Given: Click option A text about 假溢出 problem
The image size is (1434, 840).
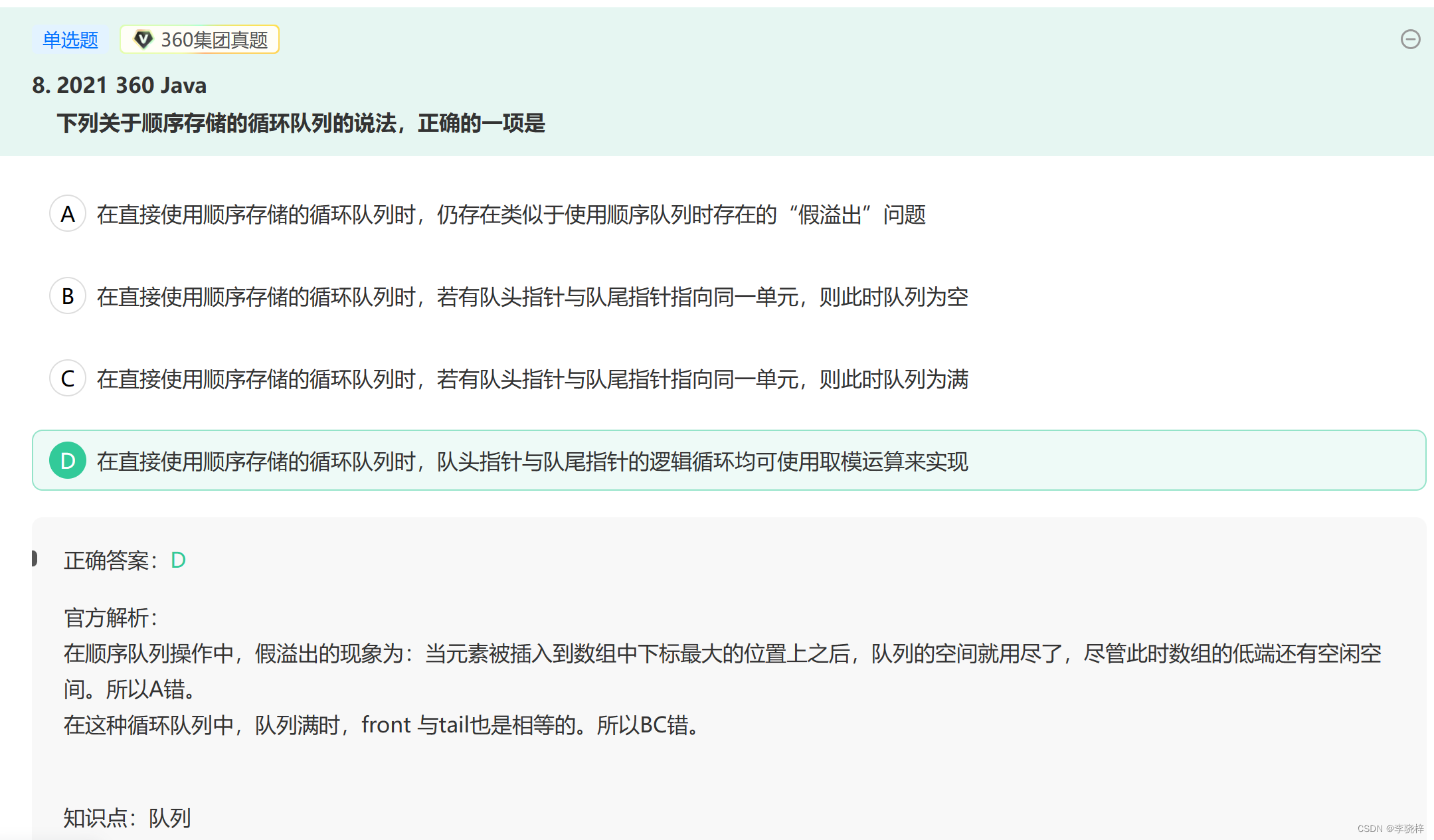Looking at the screenshot, I should pyautogui.click(x=510, y=214).
